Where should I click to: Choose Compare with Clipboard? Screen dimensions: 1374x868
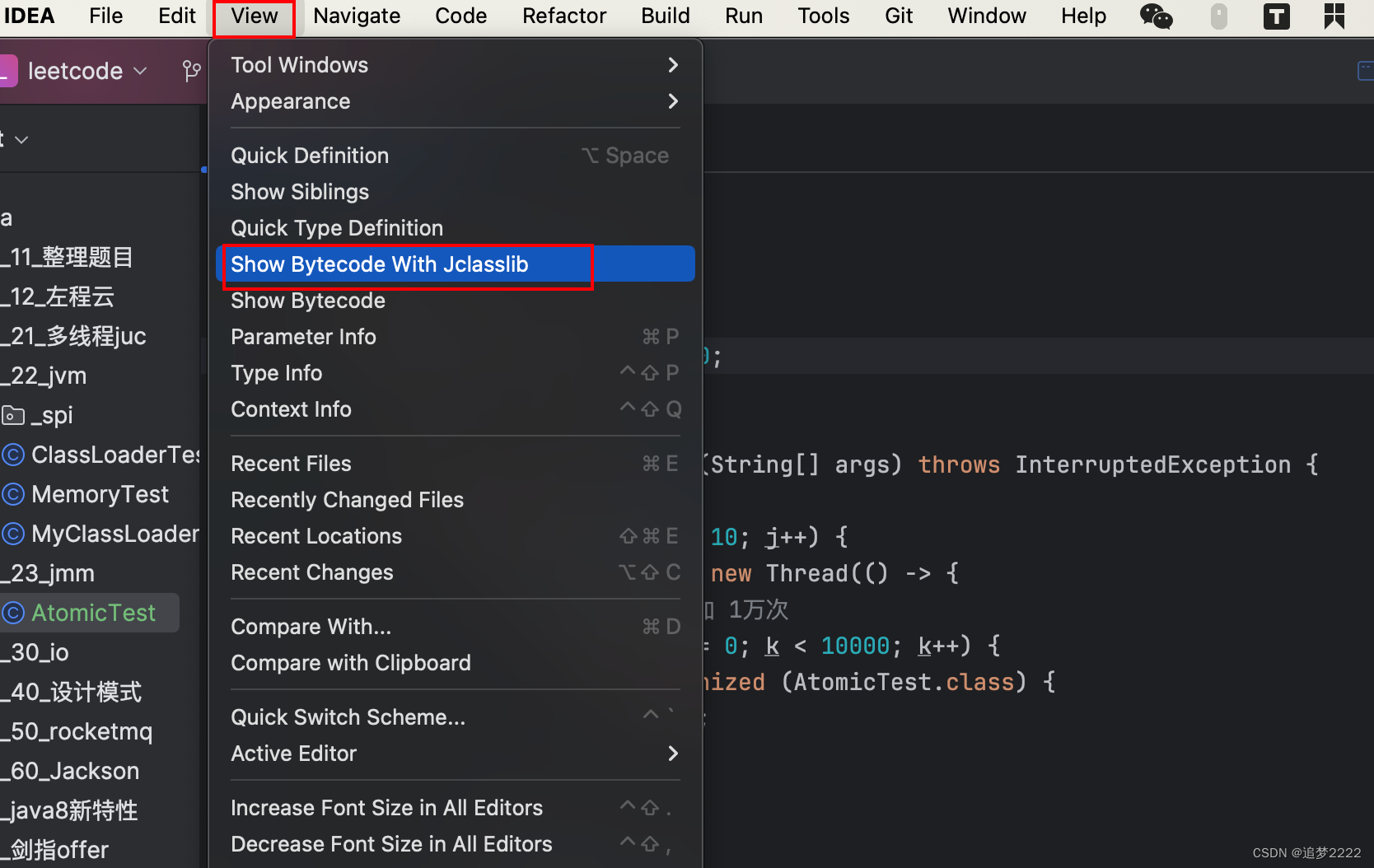click(456, 663)
